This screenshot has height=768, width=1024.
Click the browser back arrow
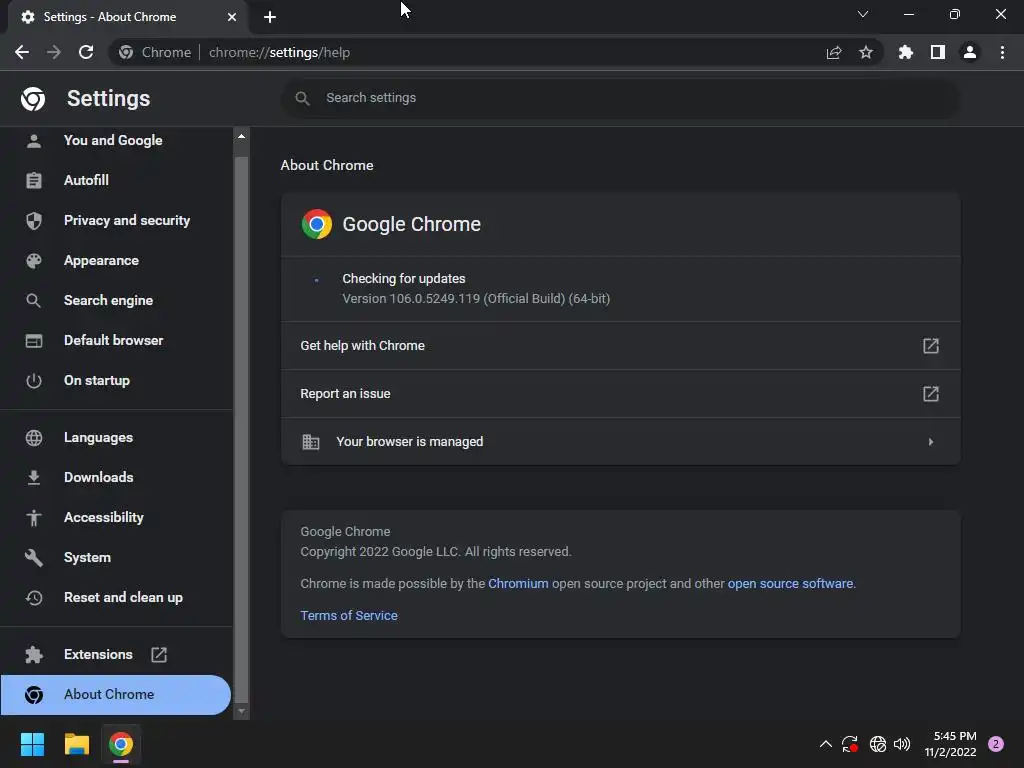tap(22, 52)
